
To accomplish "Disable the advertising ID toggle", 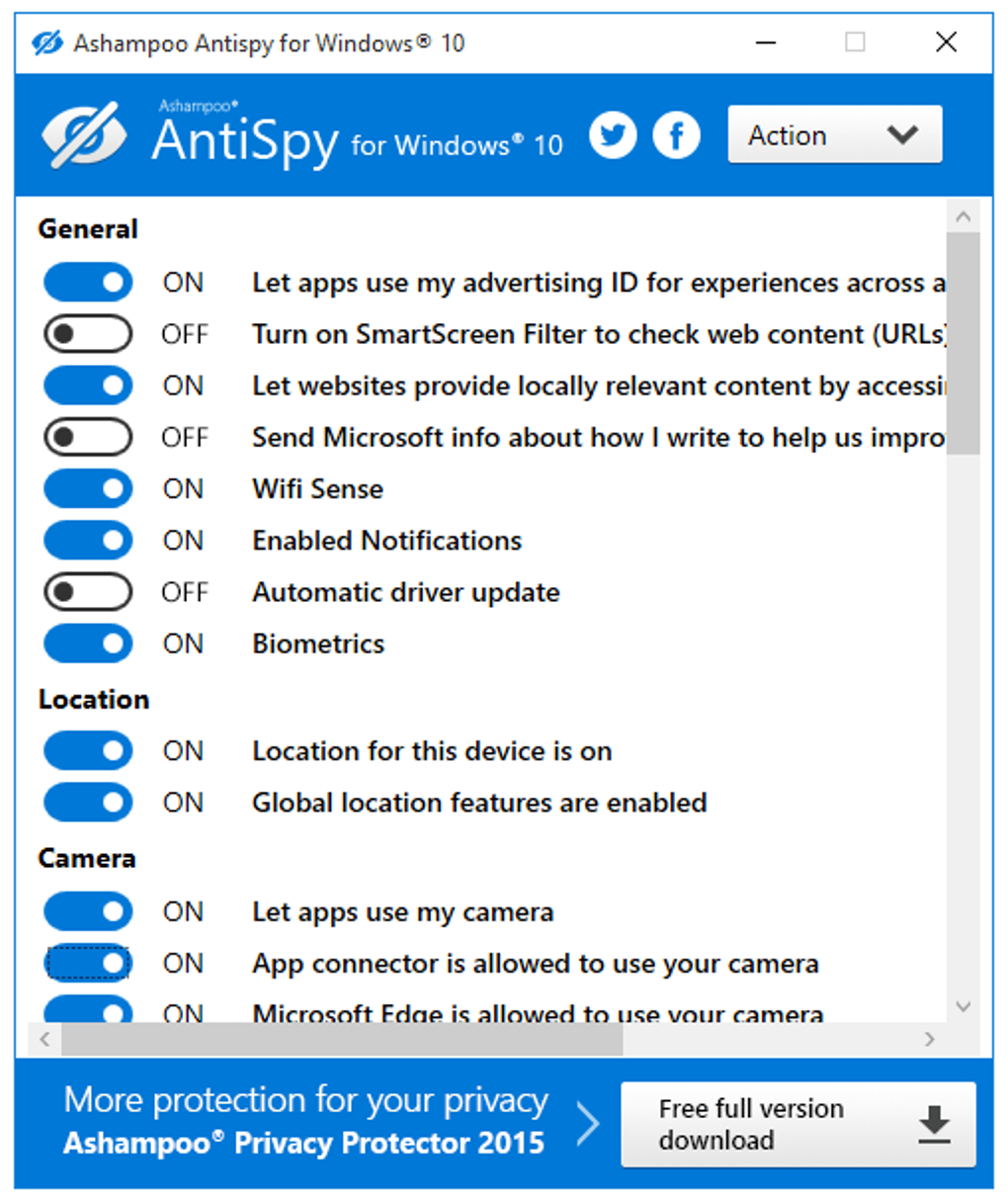I will tap(88, 283).
